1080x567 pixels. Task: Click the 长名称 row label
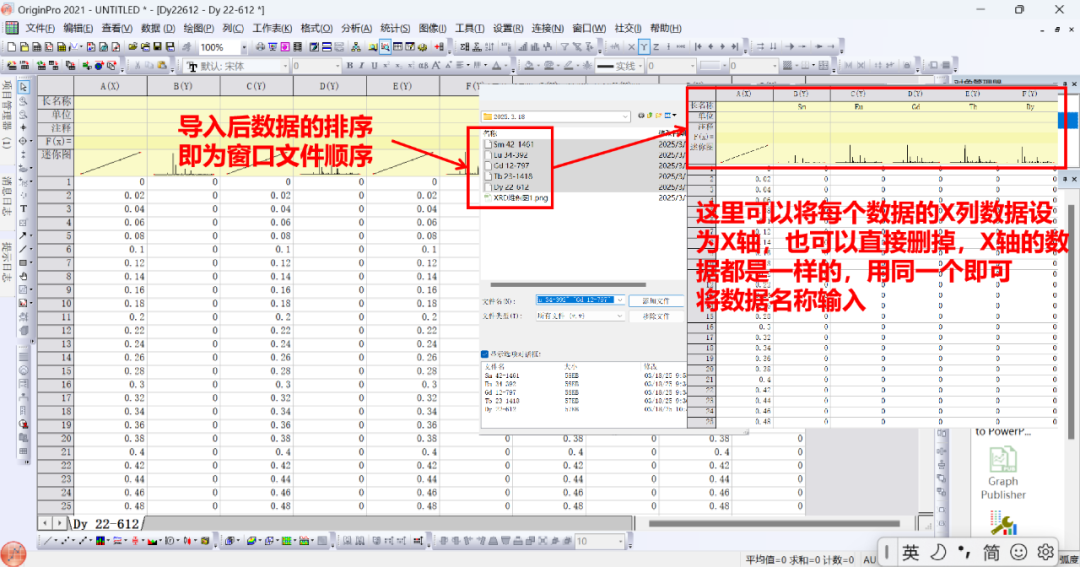(x=56, y=101)
